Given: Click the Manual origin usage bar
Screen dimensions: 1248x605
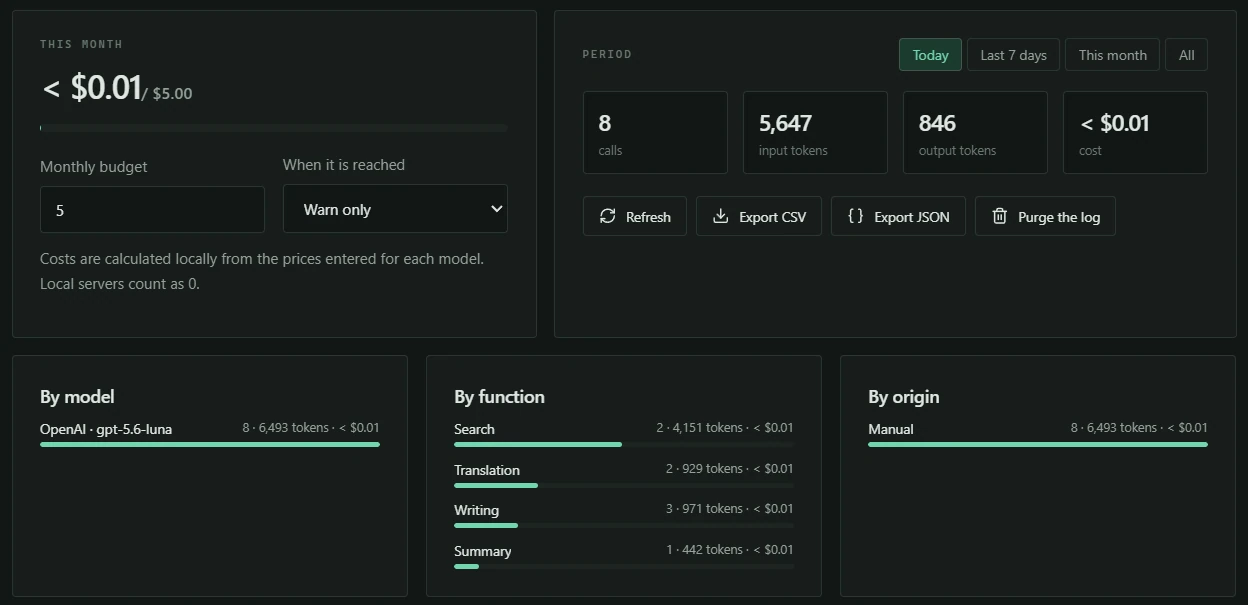Looking at the screenshot, I should (x=1038, y=444).
